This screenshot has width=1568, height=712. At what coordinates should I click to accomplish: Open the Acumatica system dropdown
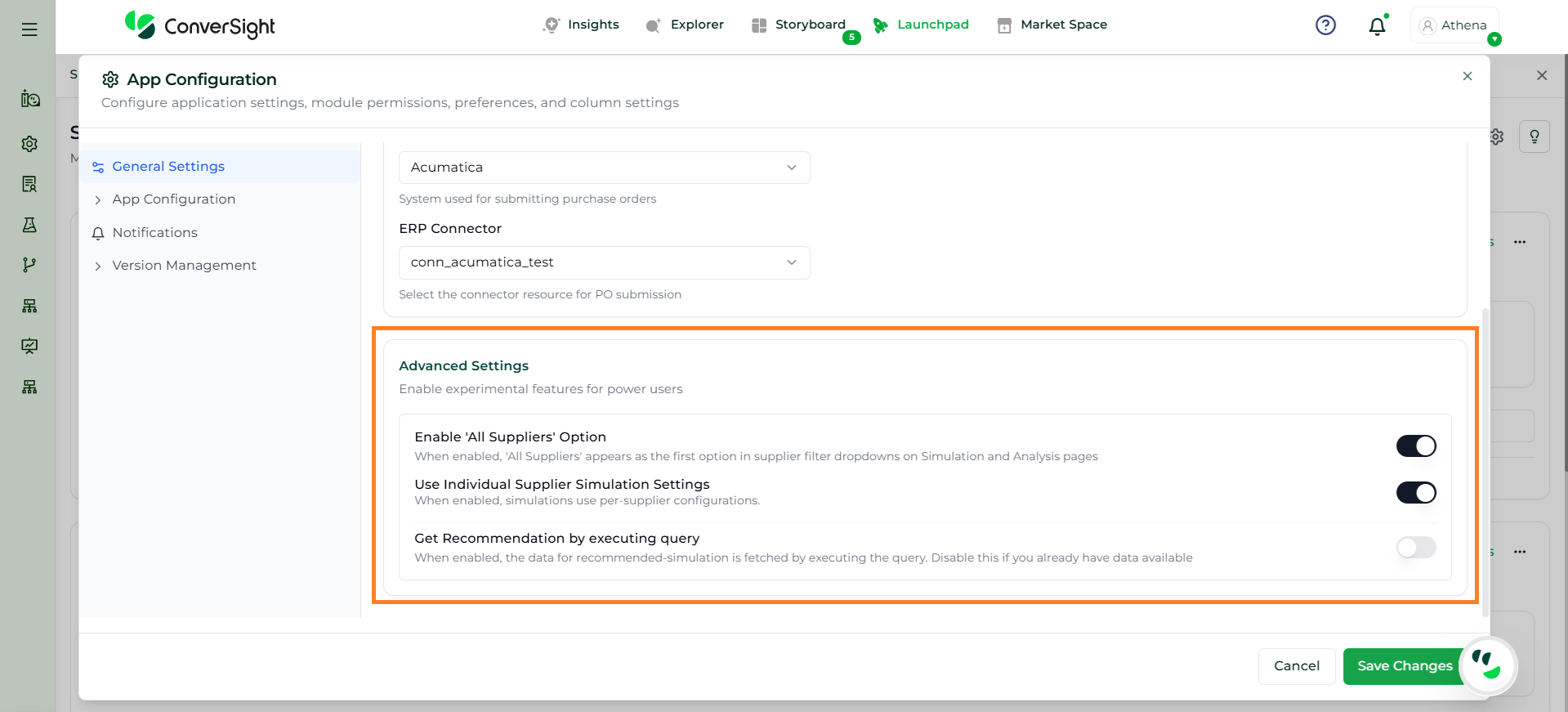pyautogui.click(x=604, y=168)
